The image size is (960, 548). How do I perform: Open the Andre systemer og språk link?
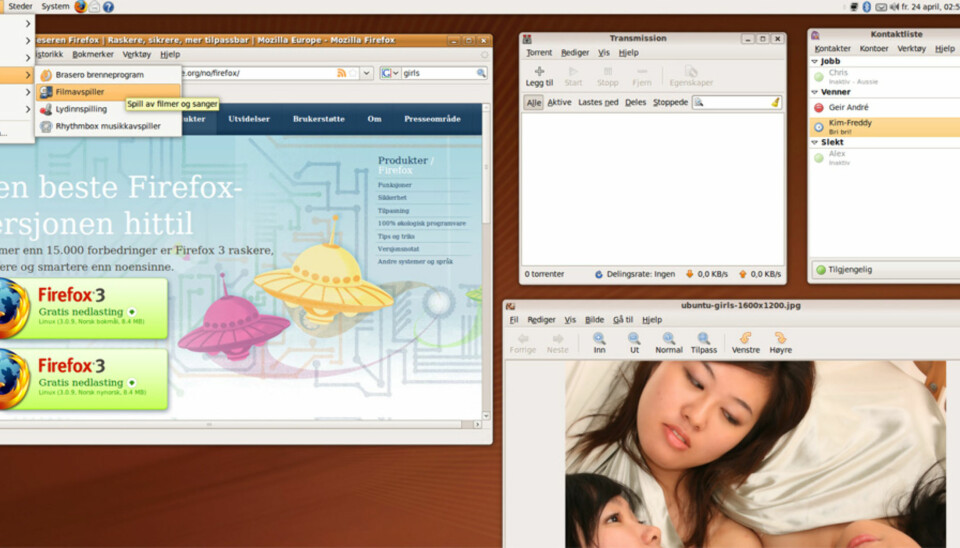point(415,261)
